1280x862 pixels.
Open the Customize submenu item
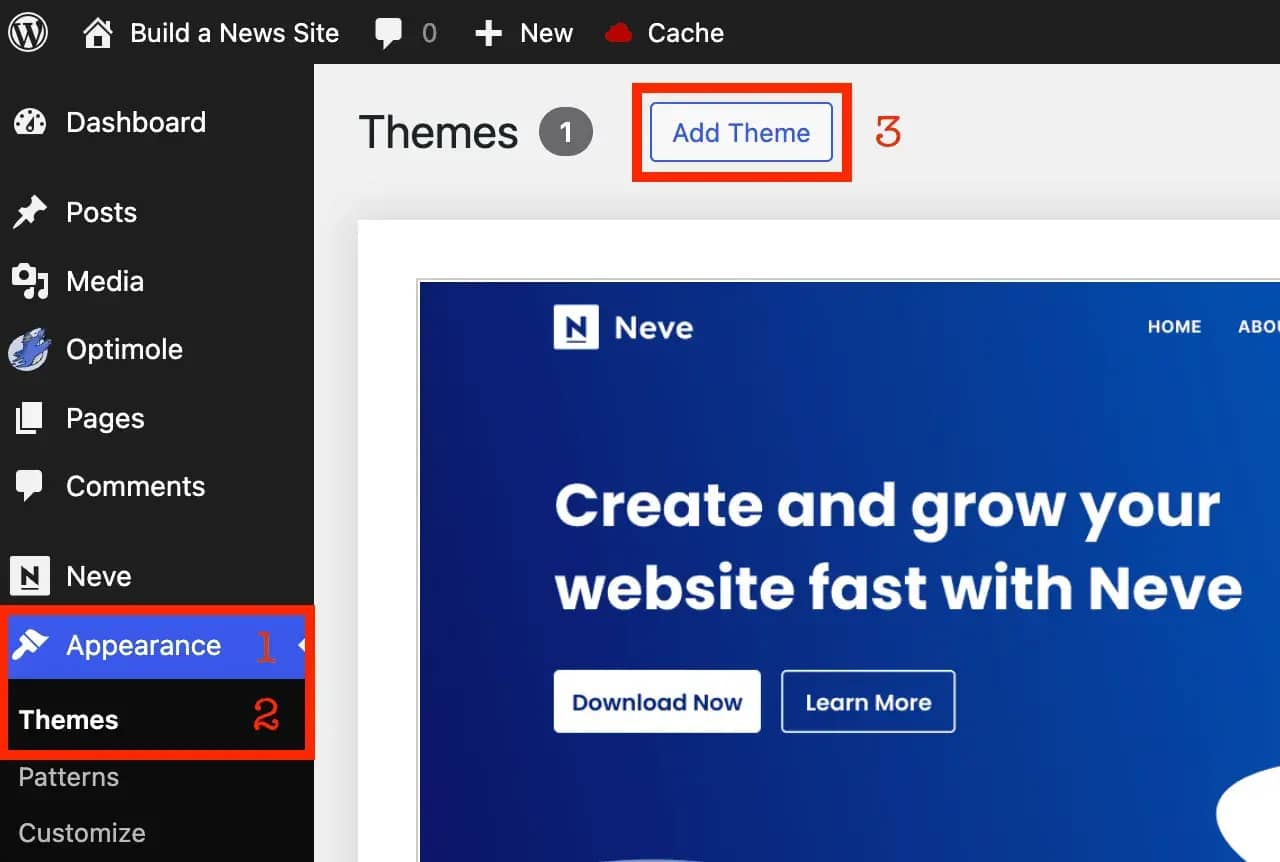(x=82, y=833)
